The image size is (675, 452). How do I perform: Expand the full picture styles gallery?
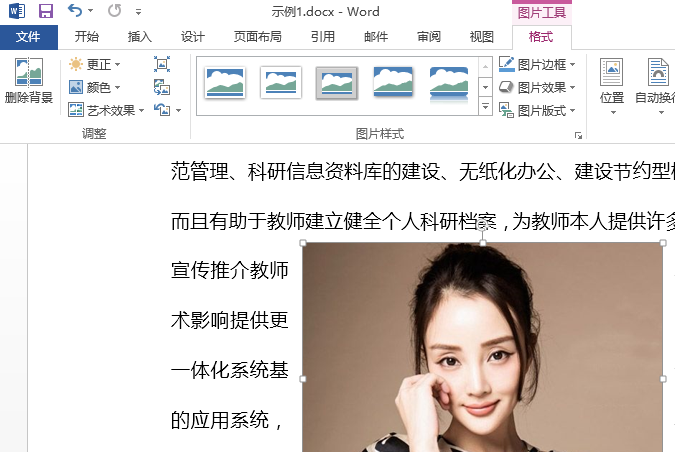coord(485,106)
